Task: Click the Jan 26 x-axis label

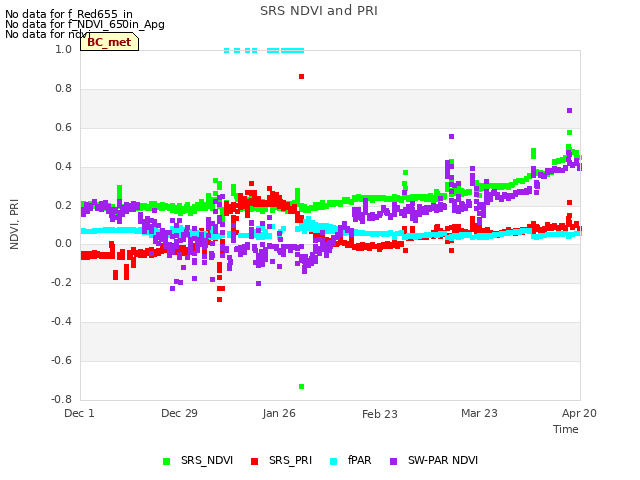Action: tap(279, 413)
